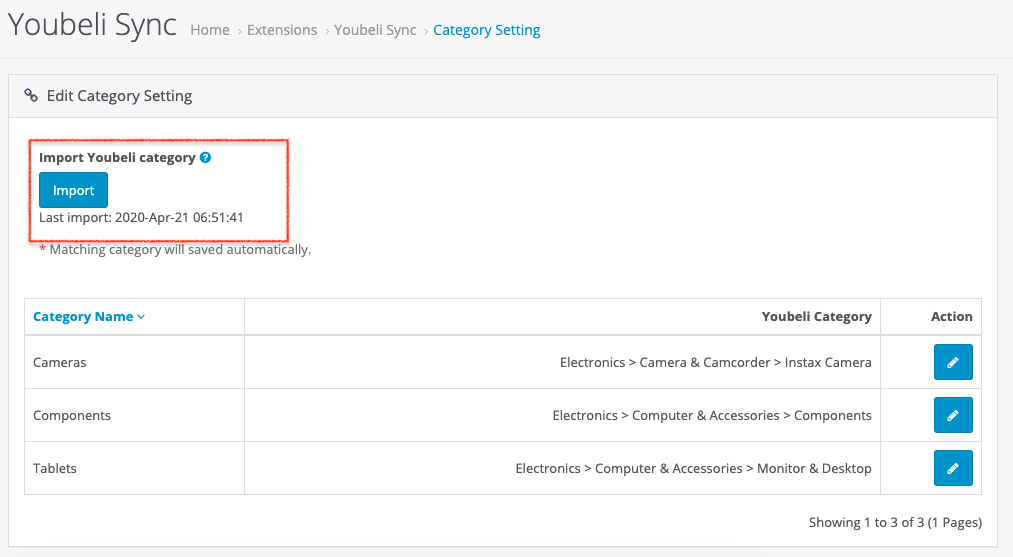Click the Youbeli Sync page title
The image size is (1013, 557).
point(93,27)
